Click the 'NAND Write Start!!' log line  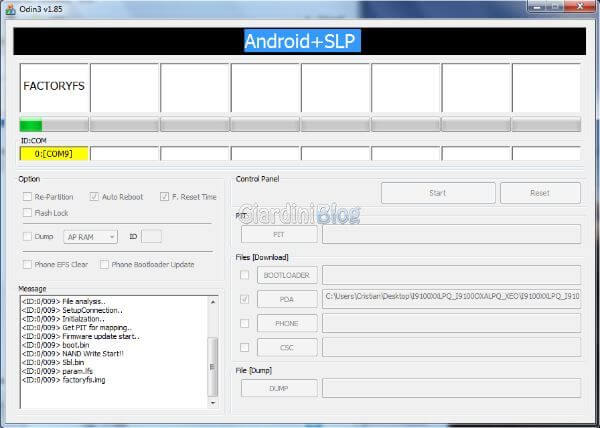pos(73,354)
